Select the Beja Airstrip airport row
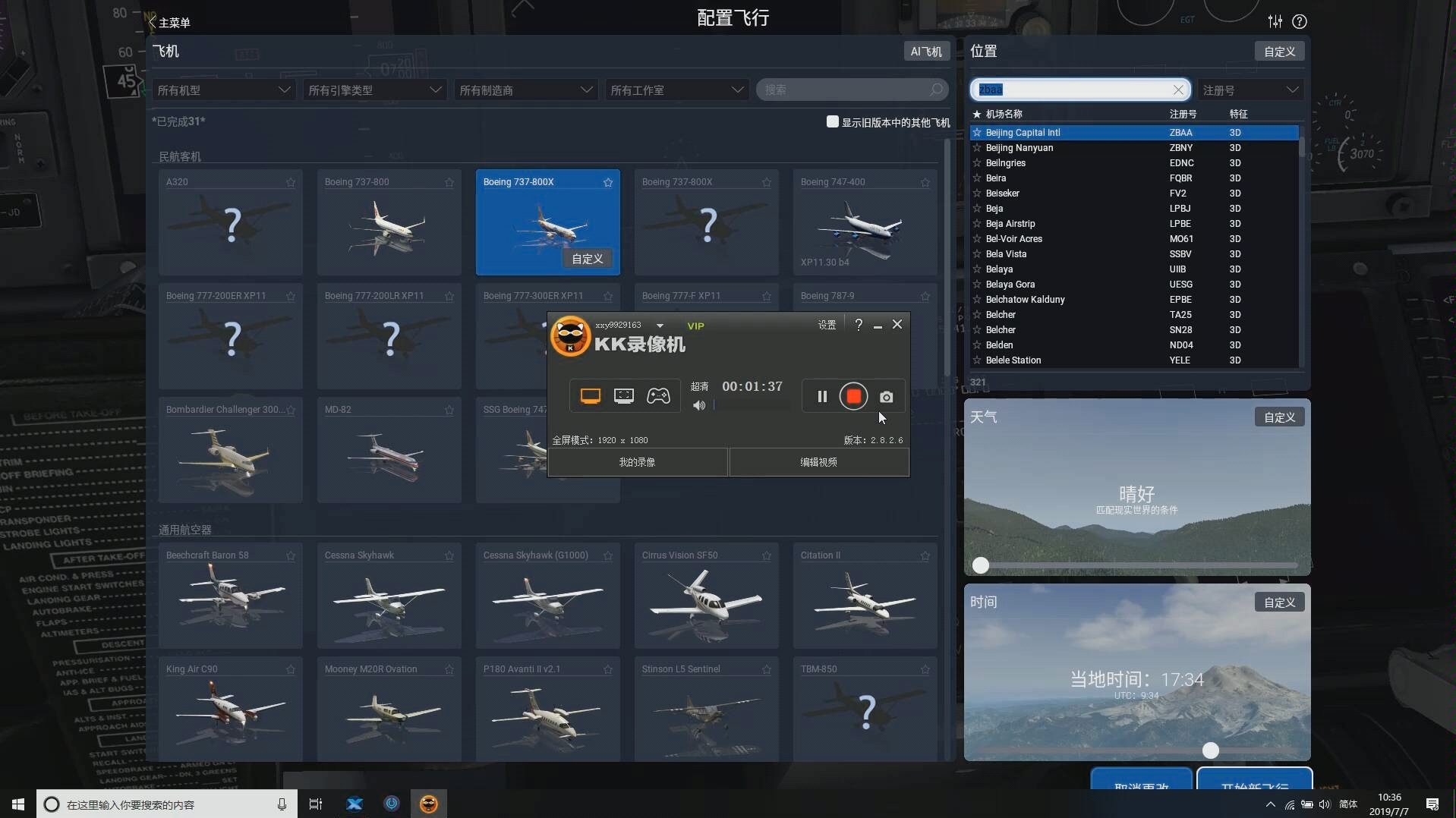The width and height of the screenshot is (1456, 818). click(x=1134, y=223)
